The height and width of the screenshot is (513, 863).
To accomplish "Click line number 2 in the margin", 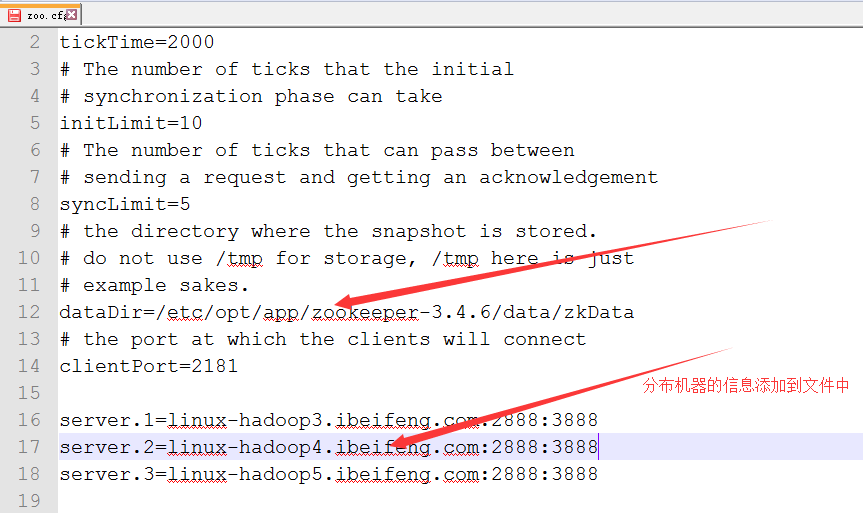I will click(35, 42).
